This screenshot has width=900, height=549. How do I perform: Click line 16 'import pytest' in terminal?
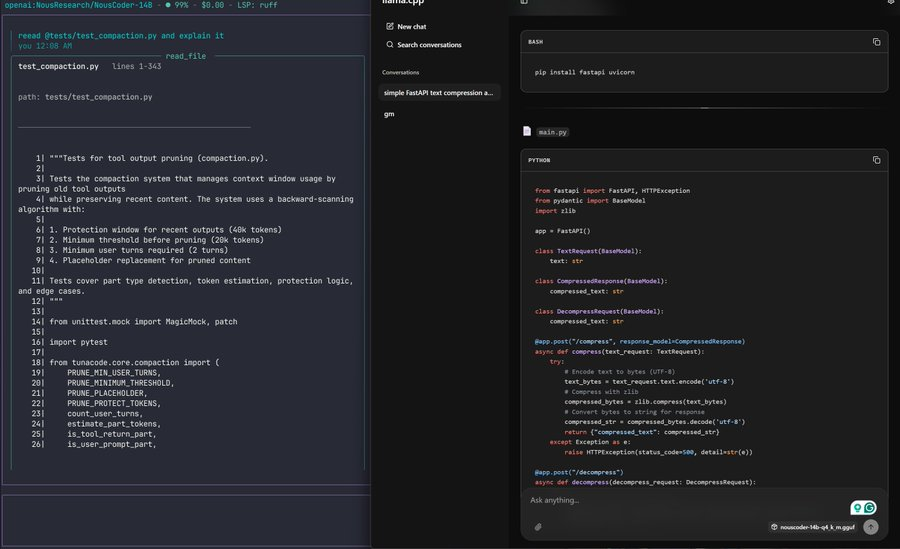[x=78, y=342]
